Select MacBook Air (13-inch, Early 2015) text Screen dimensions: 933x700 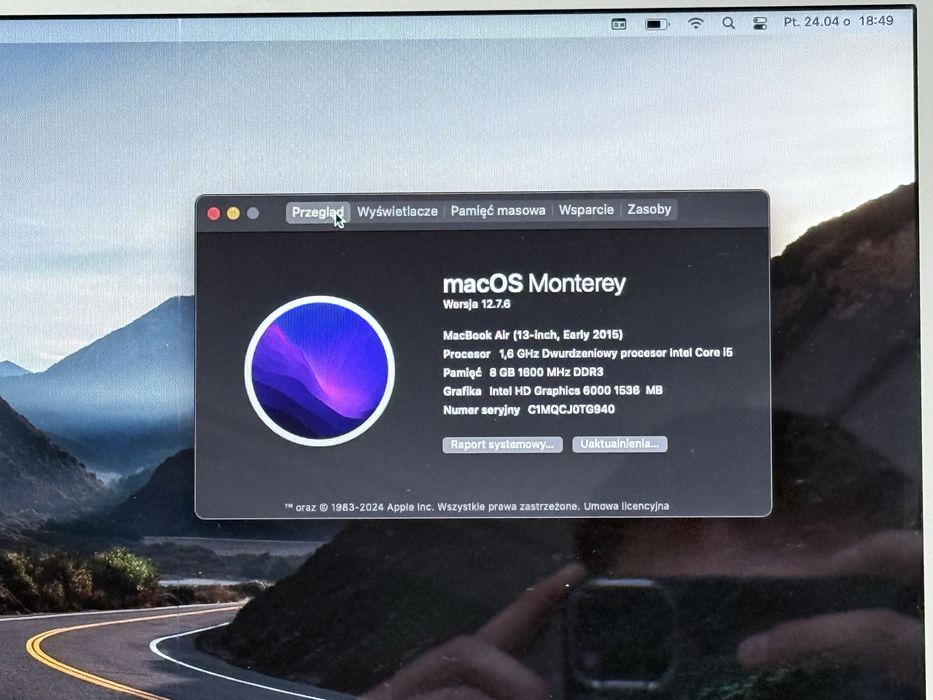click(533, 335)
